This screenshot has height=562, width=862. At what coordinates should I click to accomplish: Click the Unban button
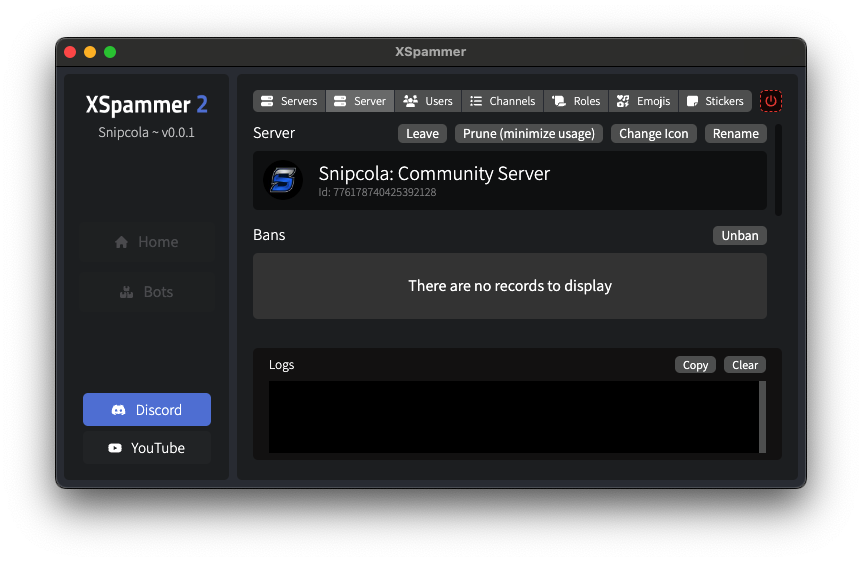pos(740,235)
